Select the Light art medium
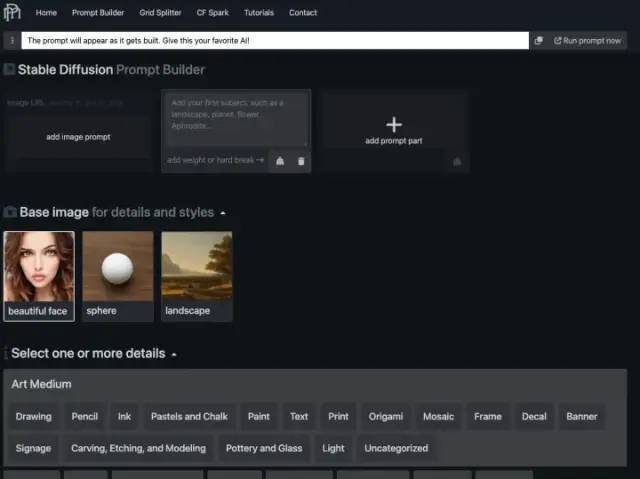 333,448
